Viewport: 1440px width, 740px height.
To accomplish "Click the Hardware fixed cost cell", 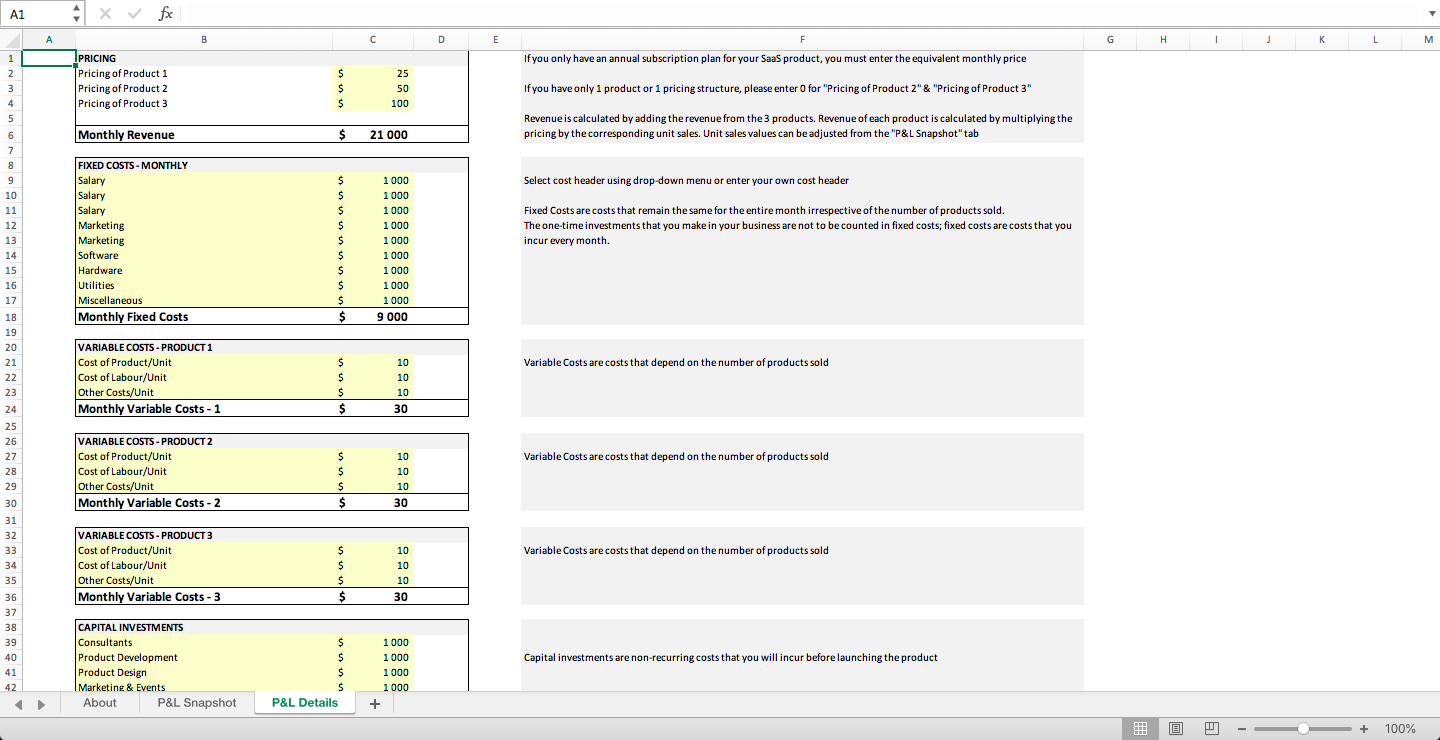I will pos(203,270).
